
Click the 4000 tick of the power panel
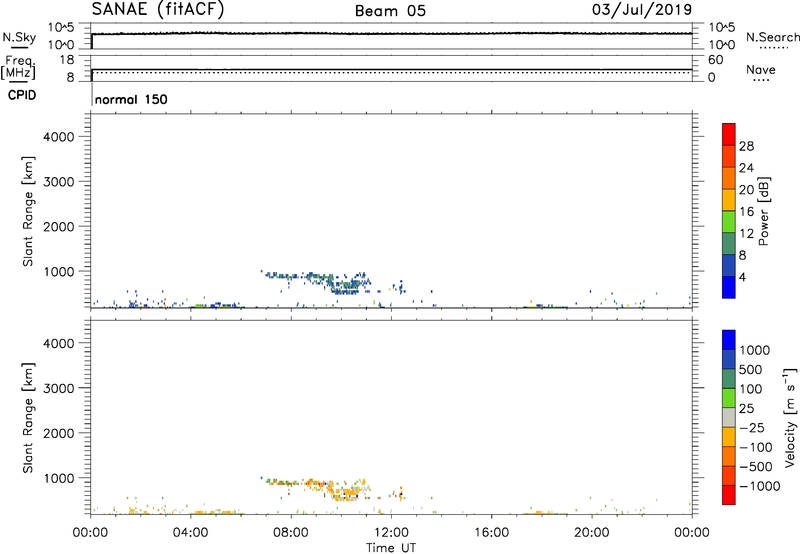[59, 137]
